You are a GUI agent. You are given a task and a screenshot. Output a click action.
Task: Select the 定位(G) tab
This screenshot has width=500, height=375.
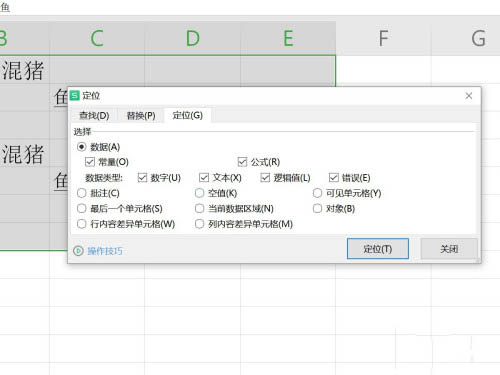[188, 115]
